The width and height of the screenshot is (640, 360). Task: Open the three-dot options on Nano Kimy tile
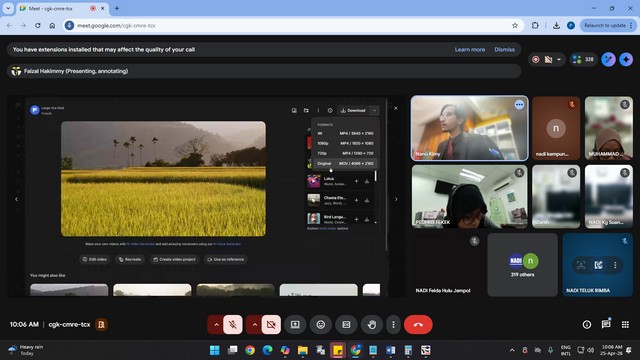519,105
